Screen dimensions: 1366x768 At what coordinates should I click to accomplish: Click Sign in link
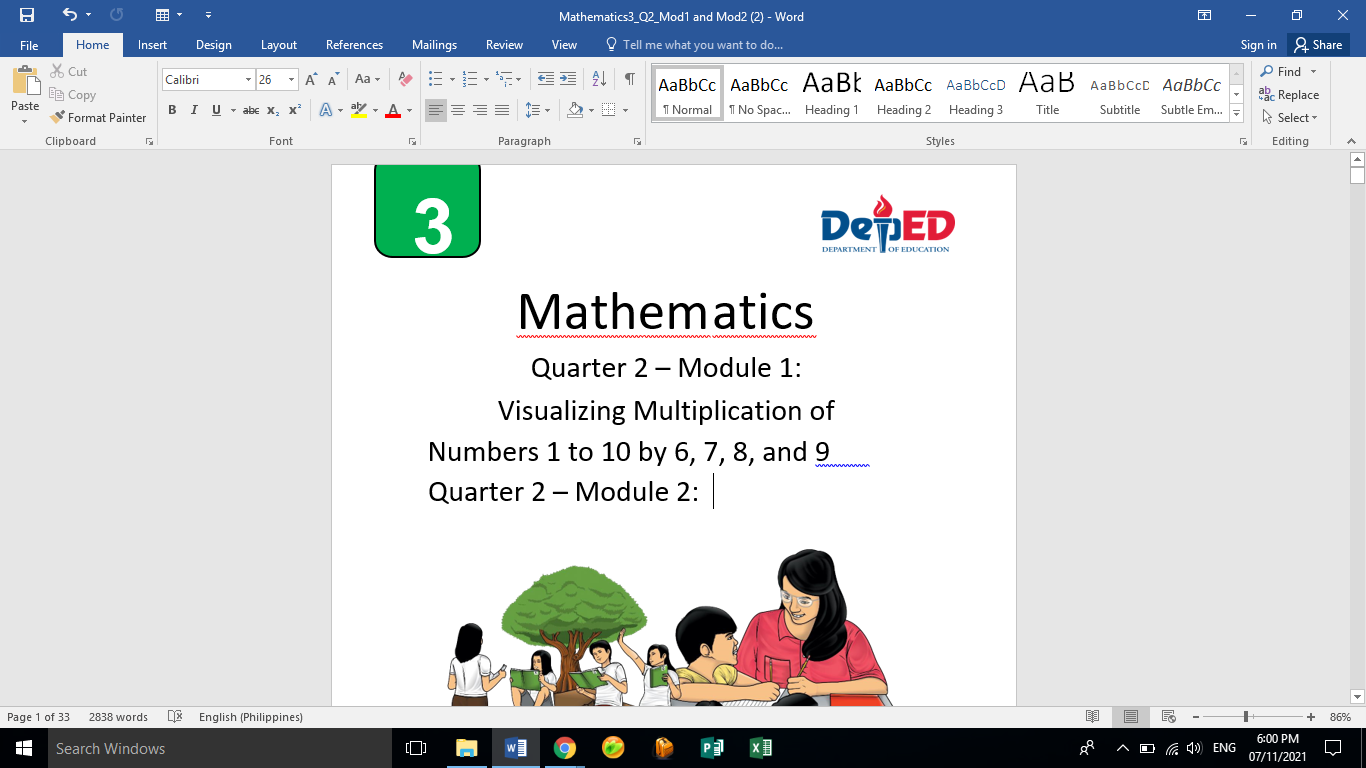pyautogui.click(x=1258, y=45)
